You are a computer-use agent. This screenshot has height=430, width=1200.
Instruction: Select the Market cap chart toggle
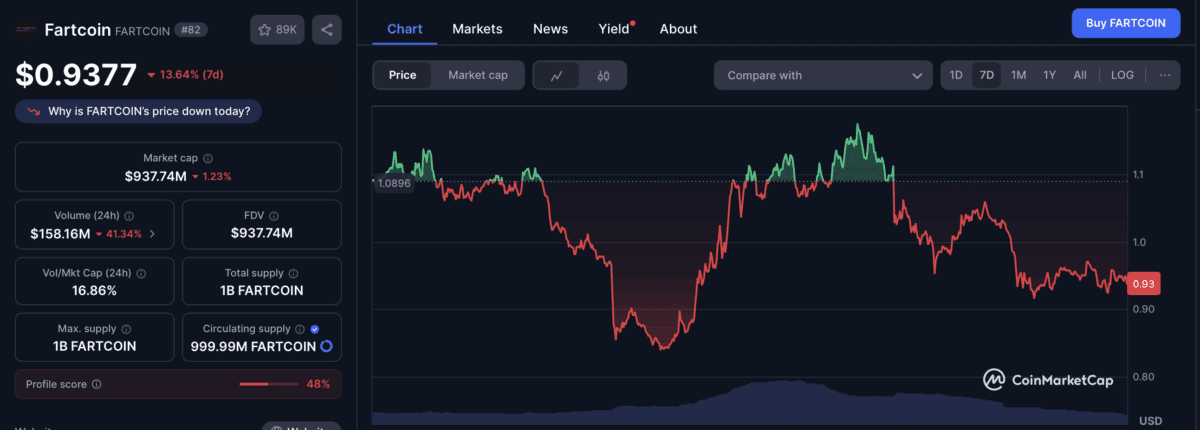(478, 75)
